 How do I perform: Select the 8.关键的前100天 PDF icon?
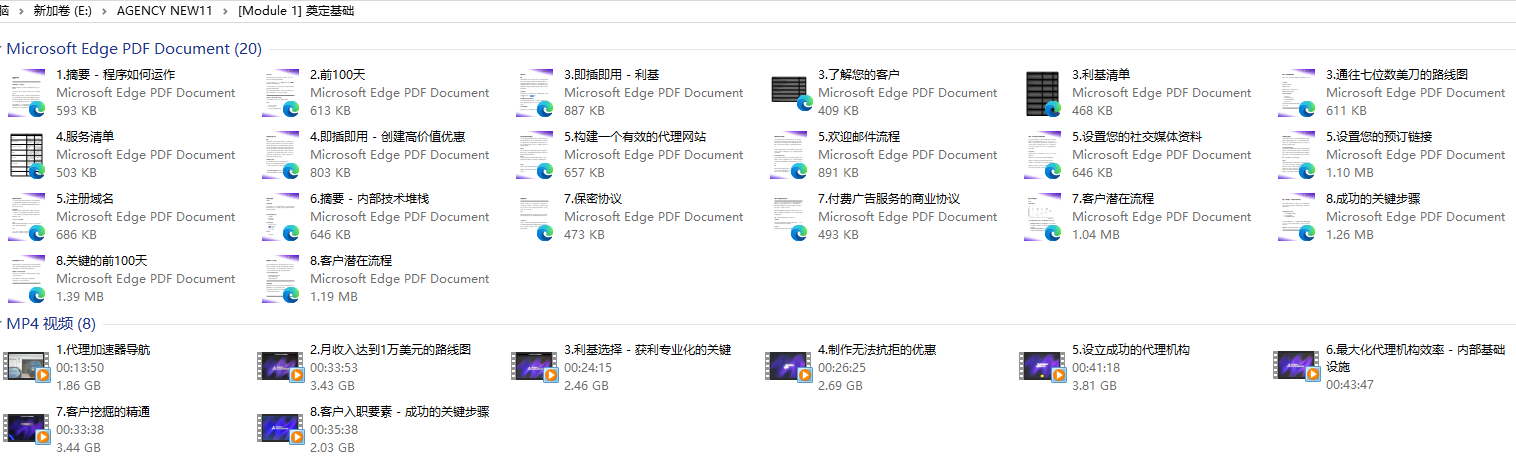pyautogui.click(x=27, y=279)
